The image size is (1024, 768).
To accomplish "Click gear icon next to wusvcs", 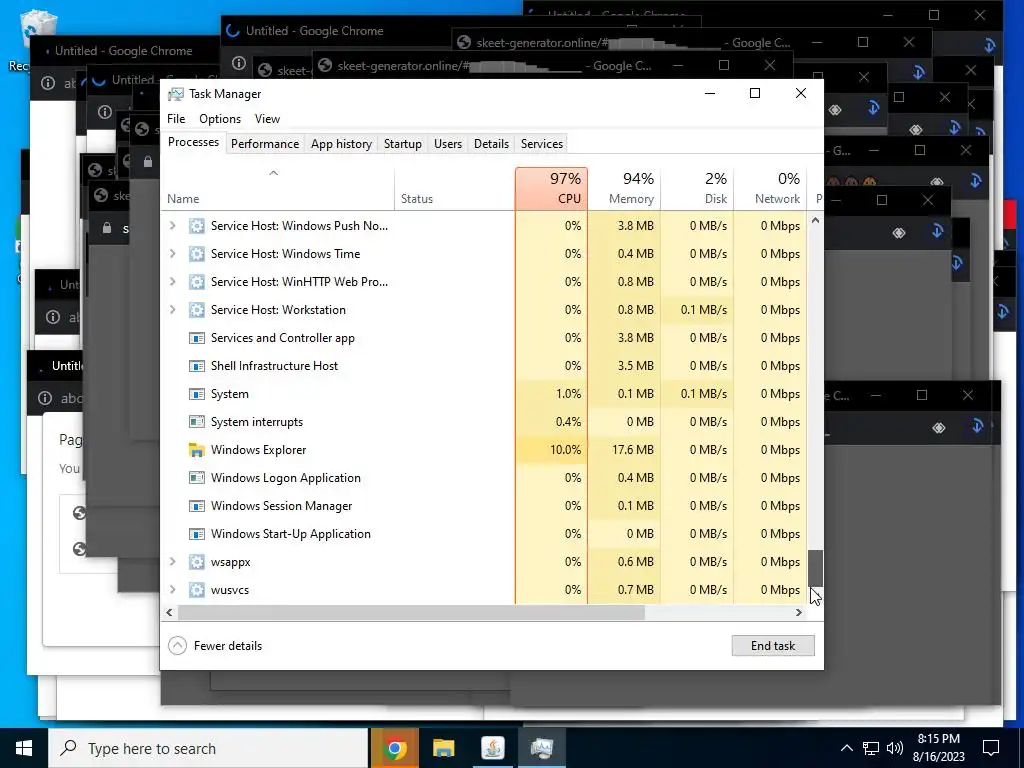I will 197,590.
